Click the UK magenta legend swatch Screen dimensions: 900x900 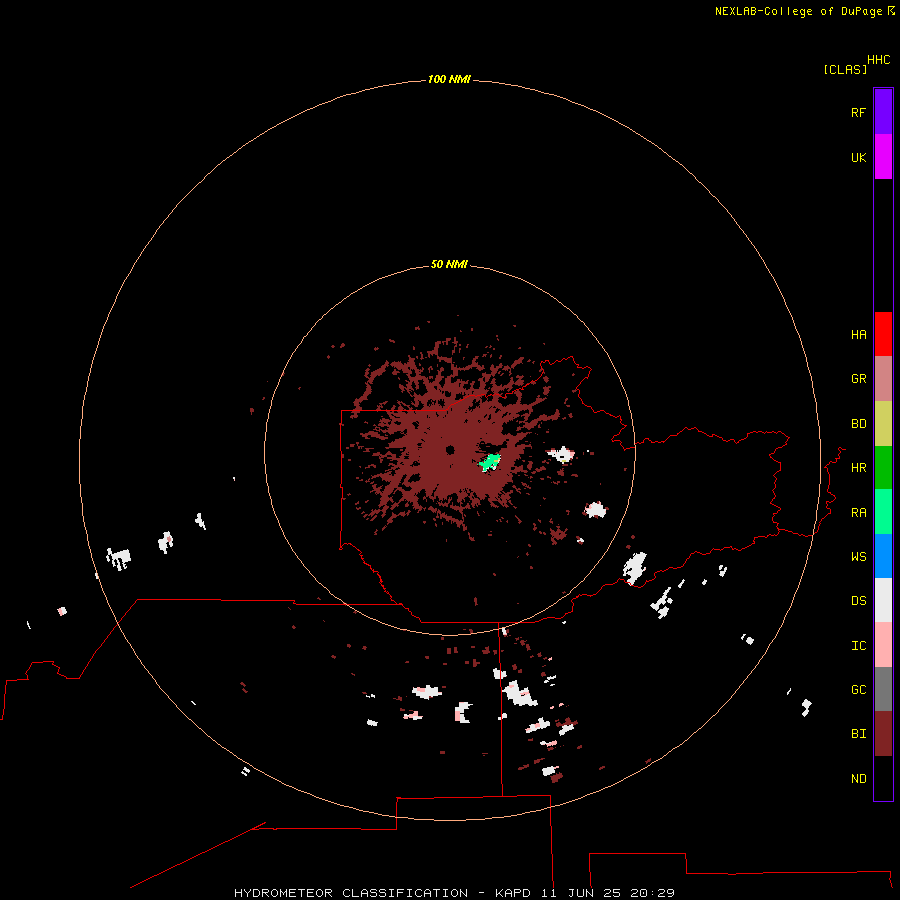[883, 157]
